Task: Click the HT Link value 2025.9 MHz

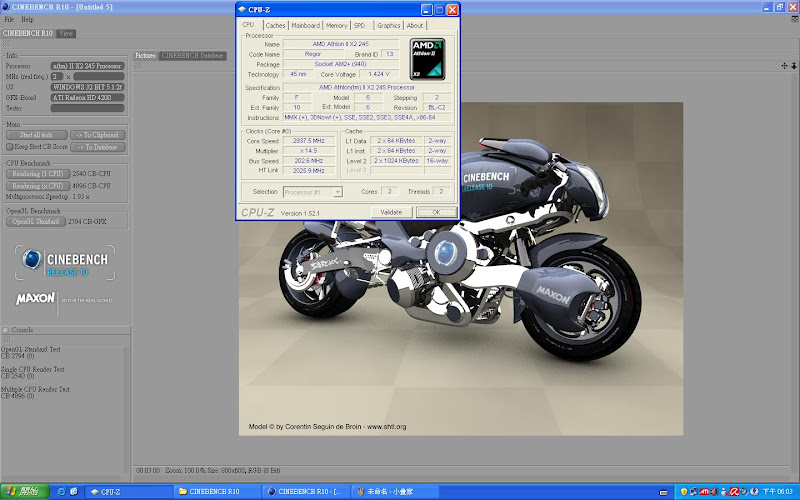Action: coord(309,171)
